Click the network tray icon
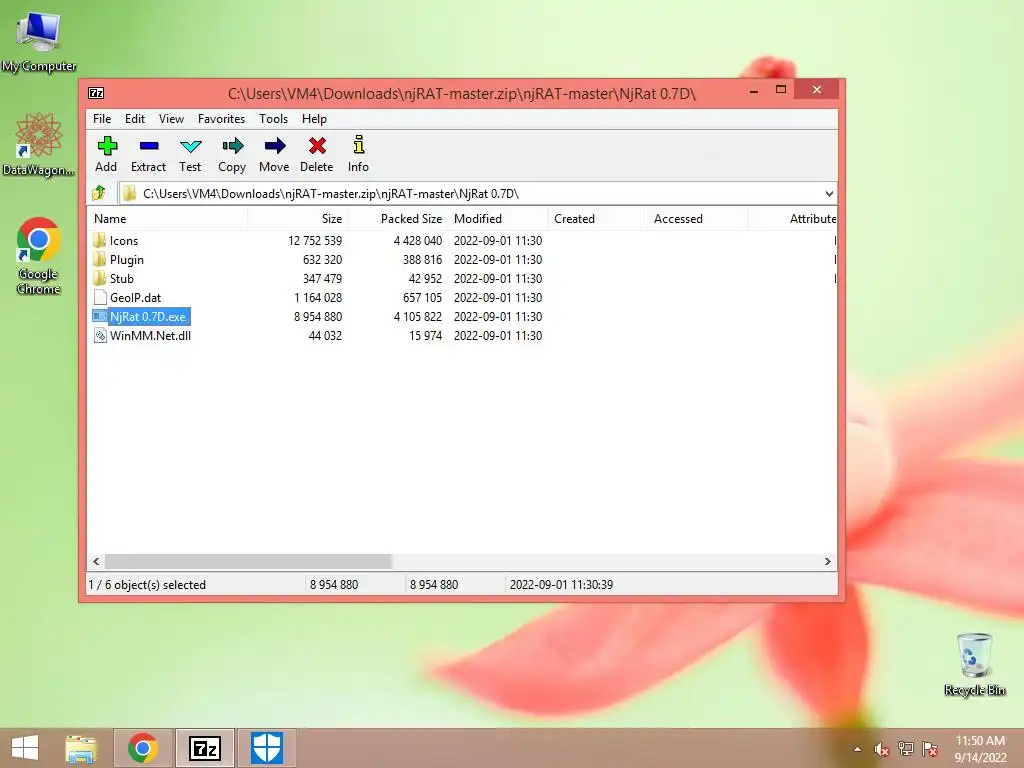Viewport: 1024px width, 768px height. coord(906,749)
